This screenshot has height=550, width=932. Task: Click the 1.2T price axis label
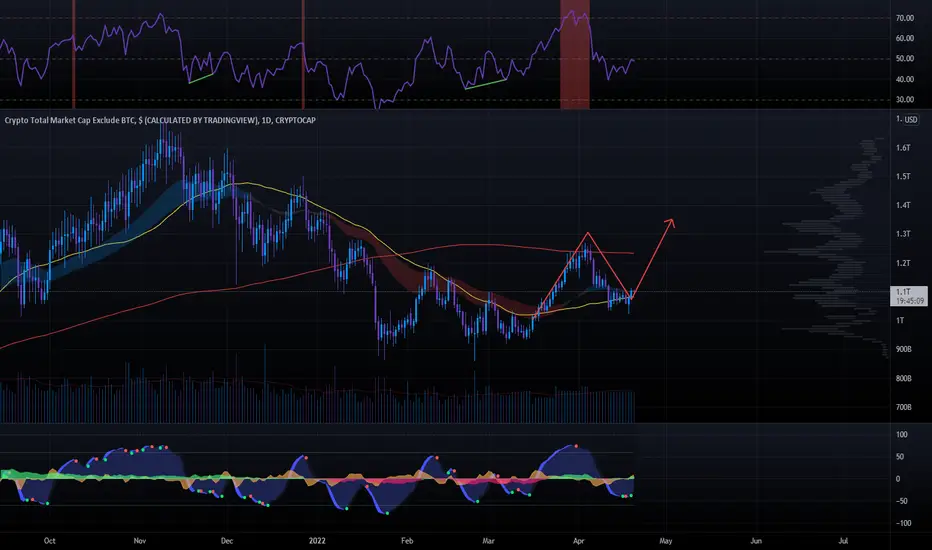903,263
